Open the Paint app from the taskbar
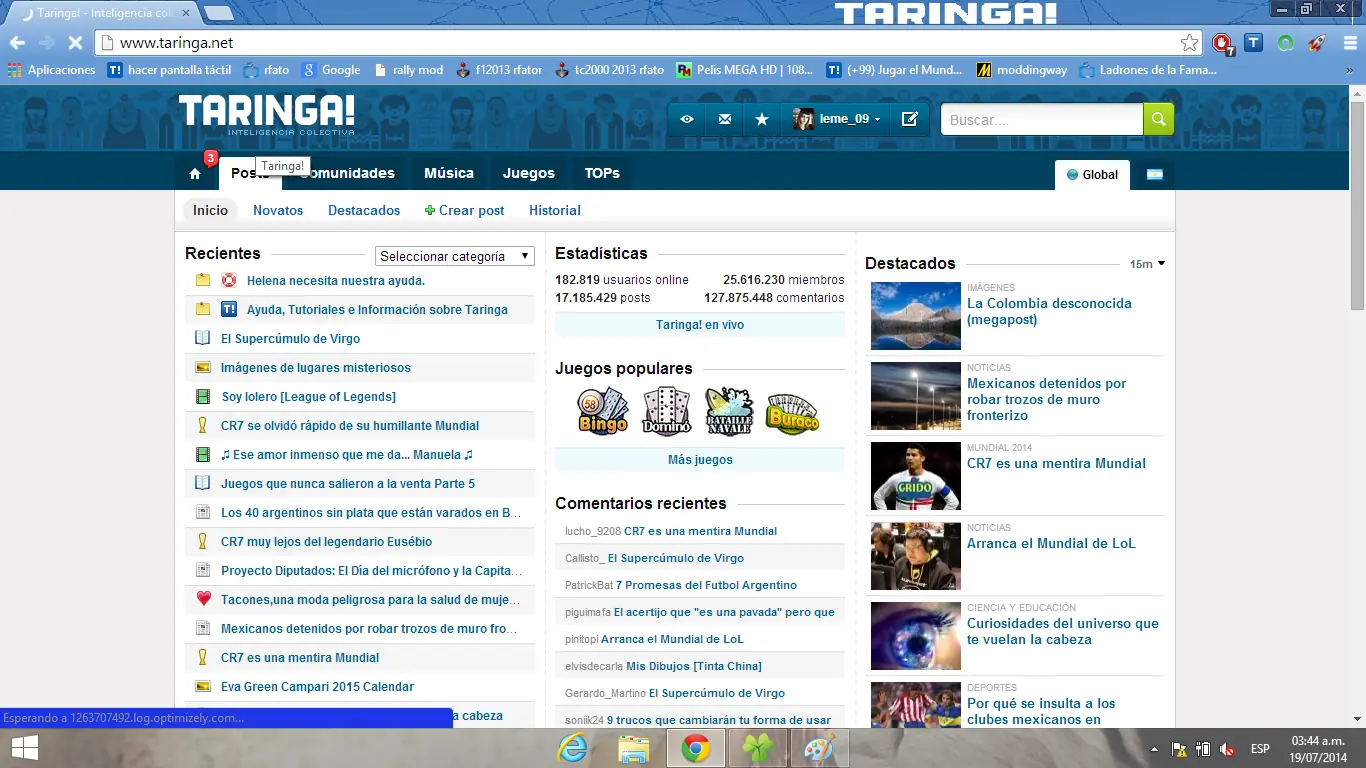Image resolution: width=1366 pixels, height=768 pixels. pos(818,748)
